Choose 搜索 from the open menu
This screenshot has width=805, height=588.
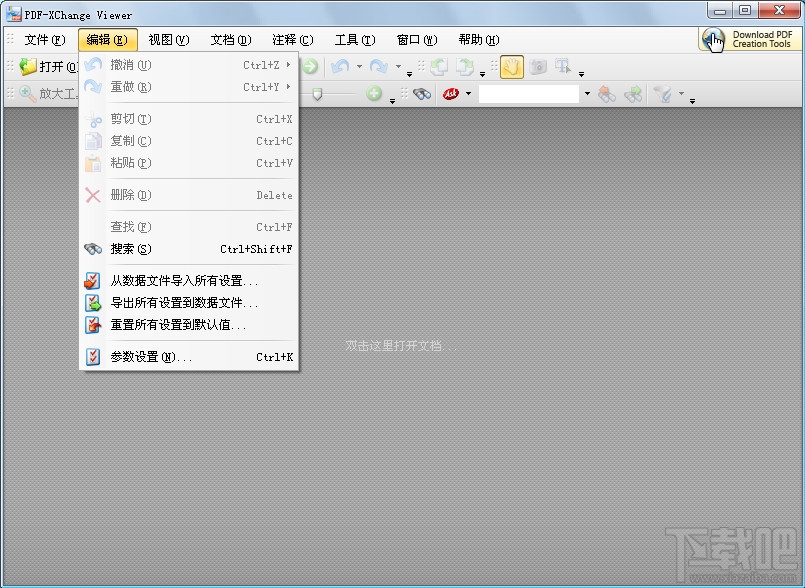tap(128, 249)
